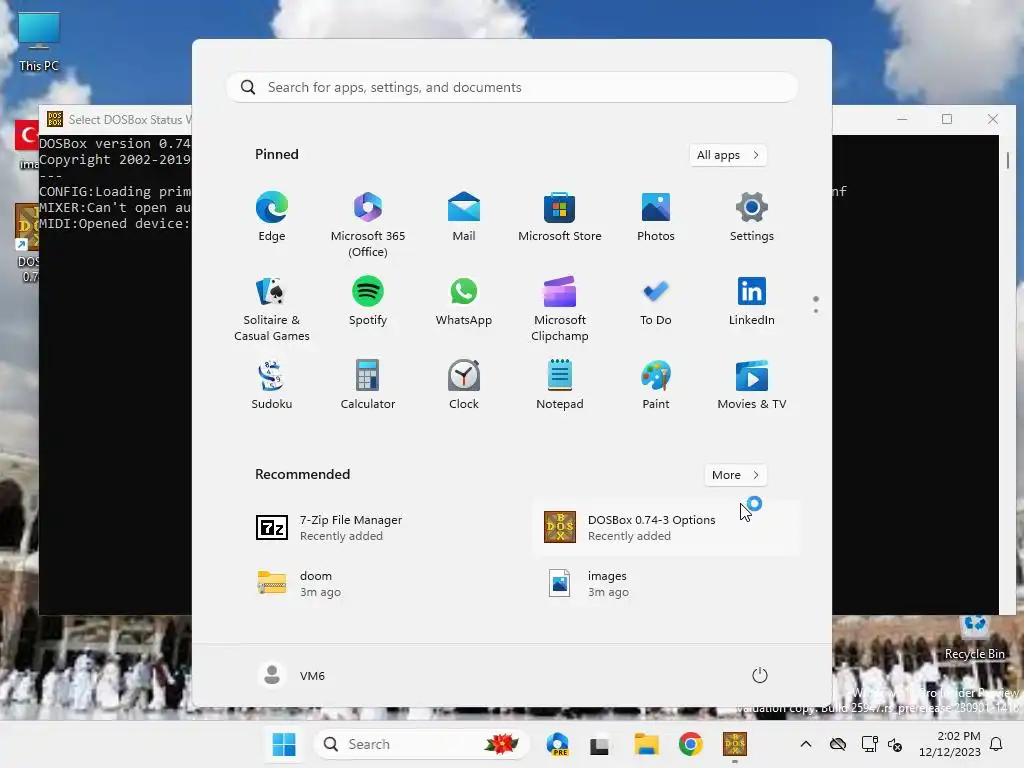Show All apps list
This screenshot has width=1024, height=768.
tap(728, 155)
